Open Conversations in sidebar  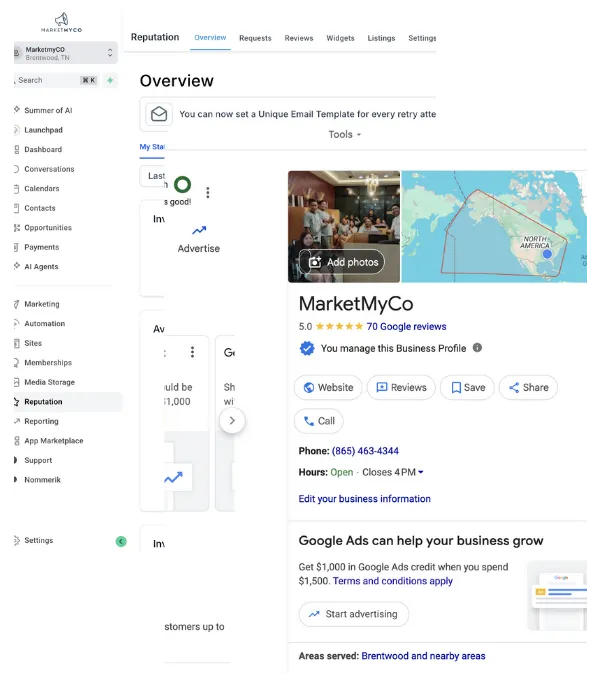coord(49,169)
